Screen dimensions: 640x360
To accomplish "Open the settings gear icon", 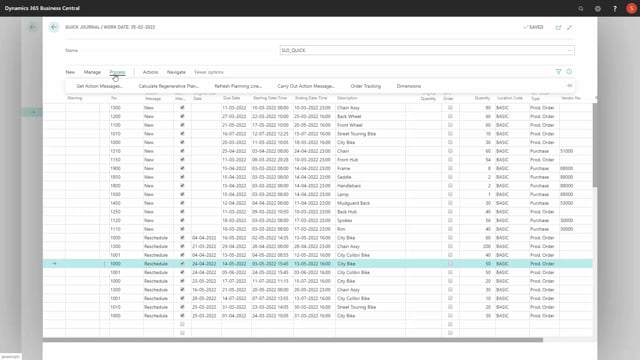I will click(598, 8).
